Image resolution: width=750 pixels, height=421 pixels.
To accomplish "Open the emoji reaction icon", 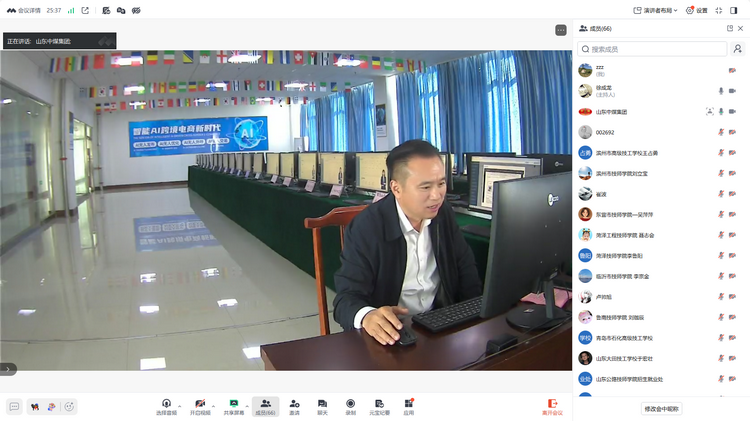I will click(x=69, y=407).
